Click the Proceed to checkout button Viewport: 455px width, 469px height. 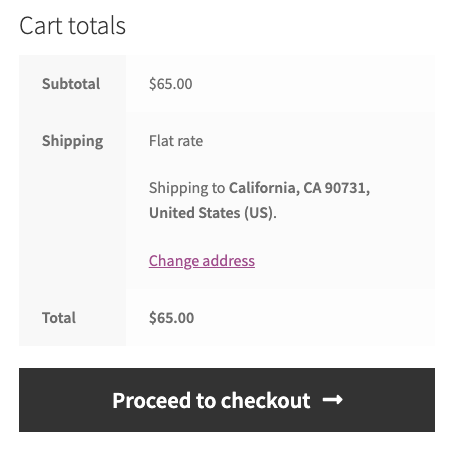tap(227, 400)
